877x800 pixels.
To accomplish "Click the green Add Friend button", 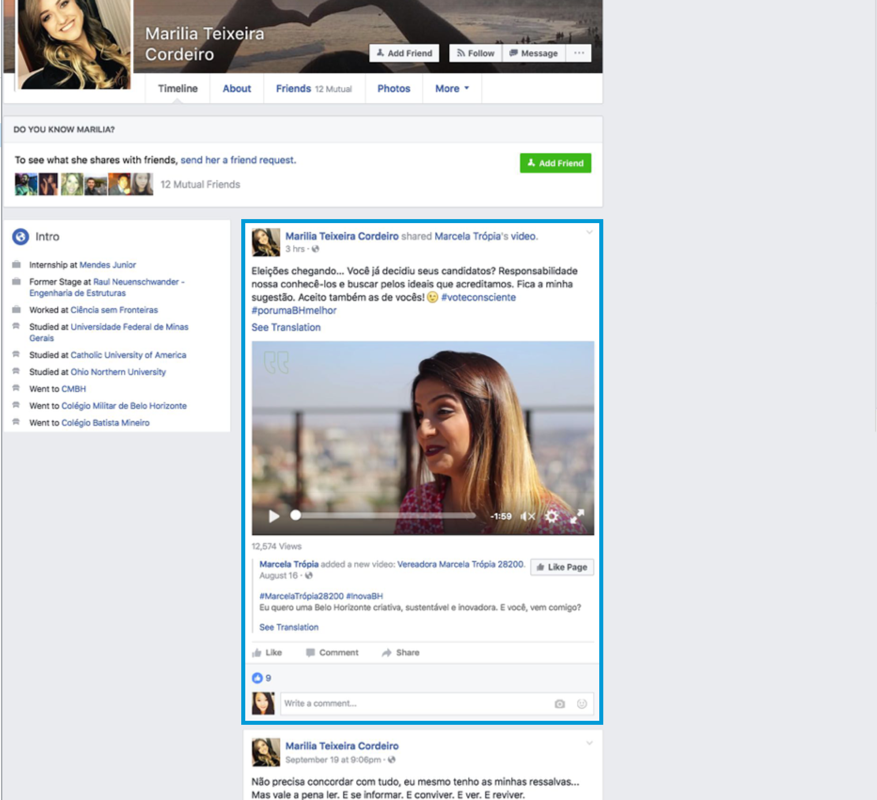I will coord(555,163).
